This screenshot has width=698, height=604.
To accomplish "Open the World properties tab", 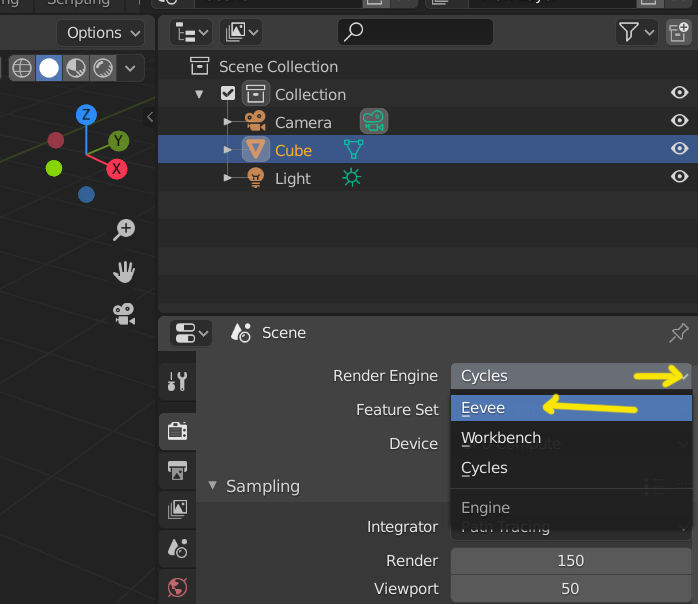I will coord(177,588).
